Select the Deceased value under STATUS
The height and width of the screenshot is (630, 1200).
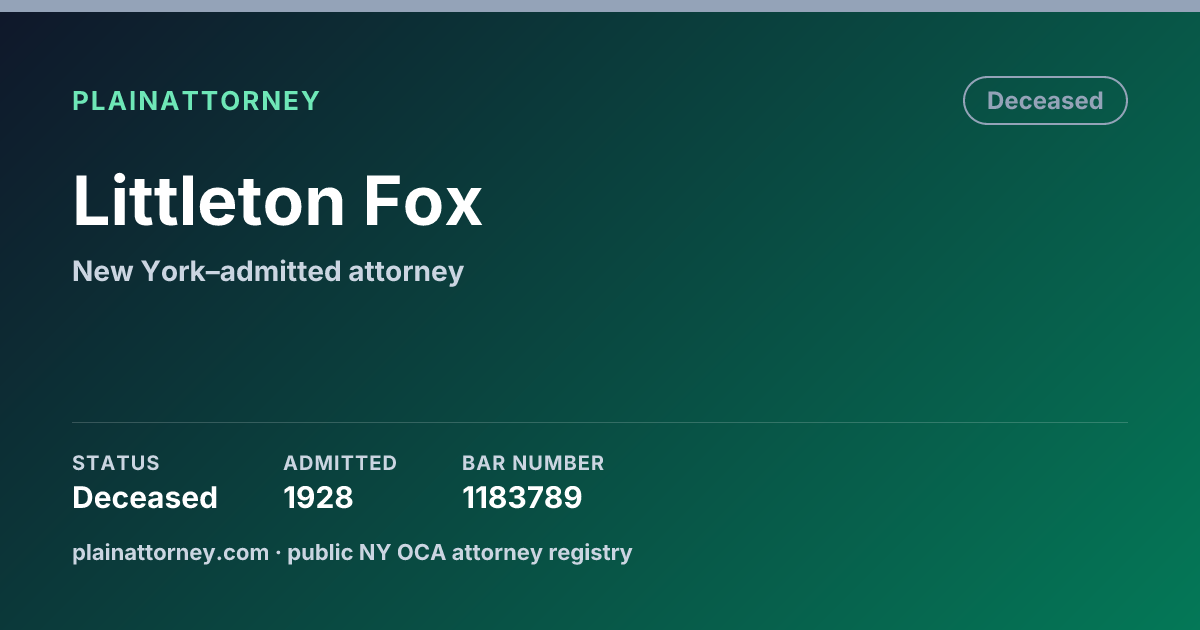(145, 498)
